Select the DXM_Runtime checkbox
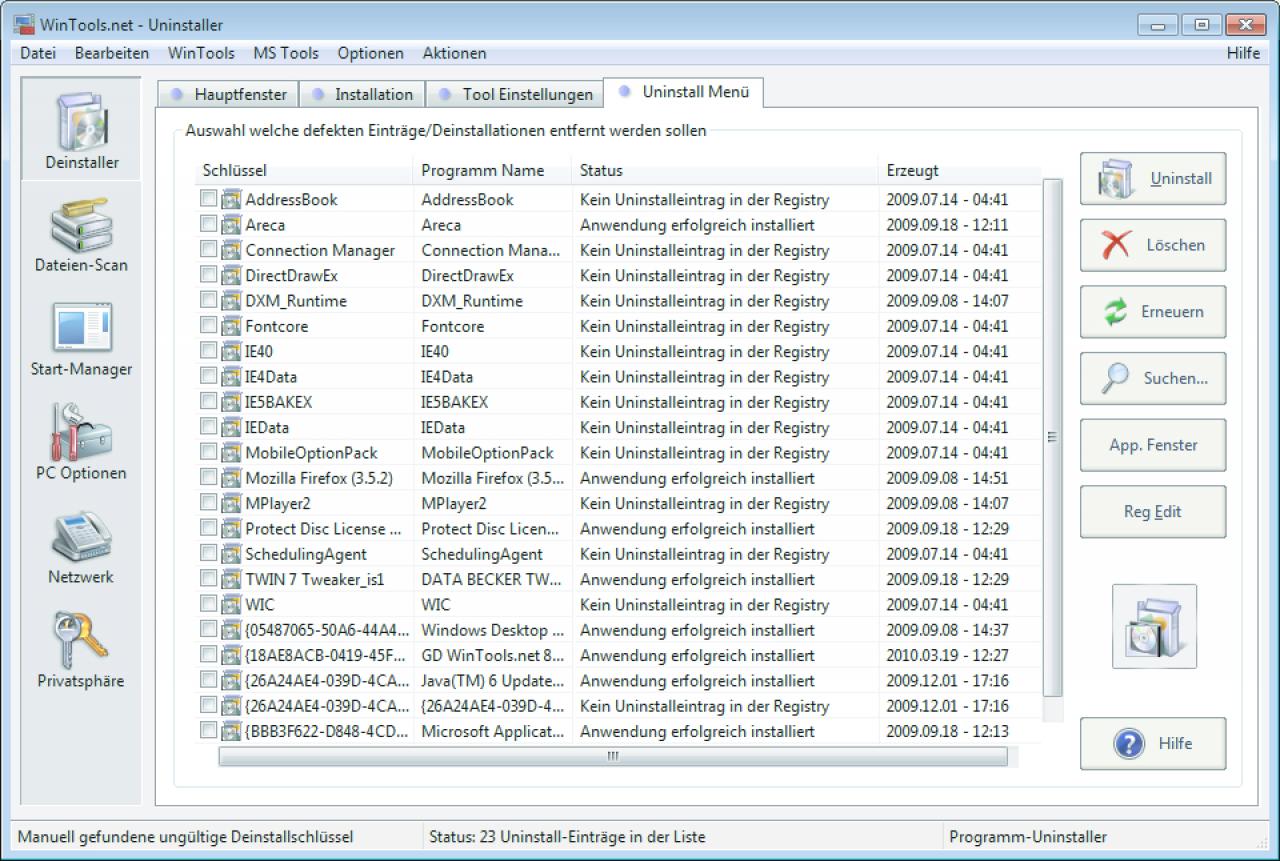The height and width of the screenshot is (861, 1280). click(208, 300)
